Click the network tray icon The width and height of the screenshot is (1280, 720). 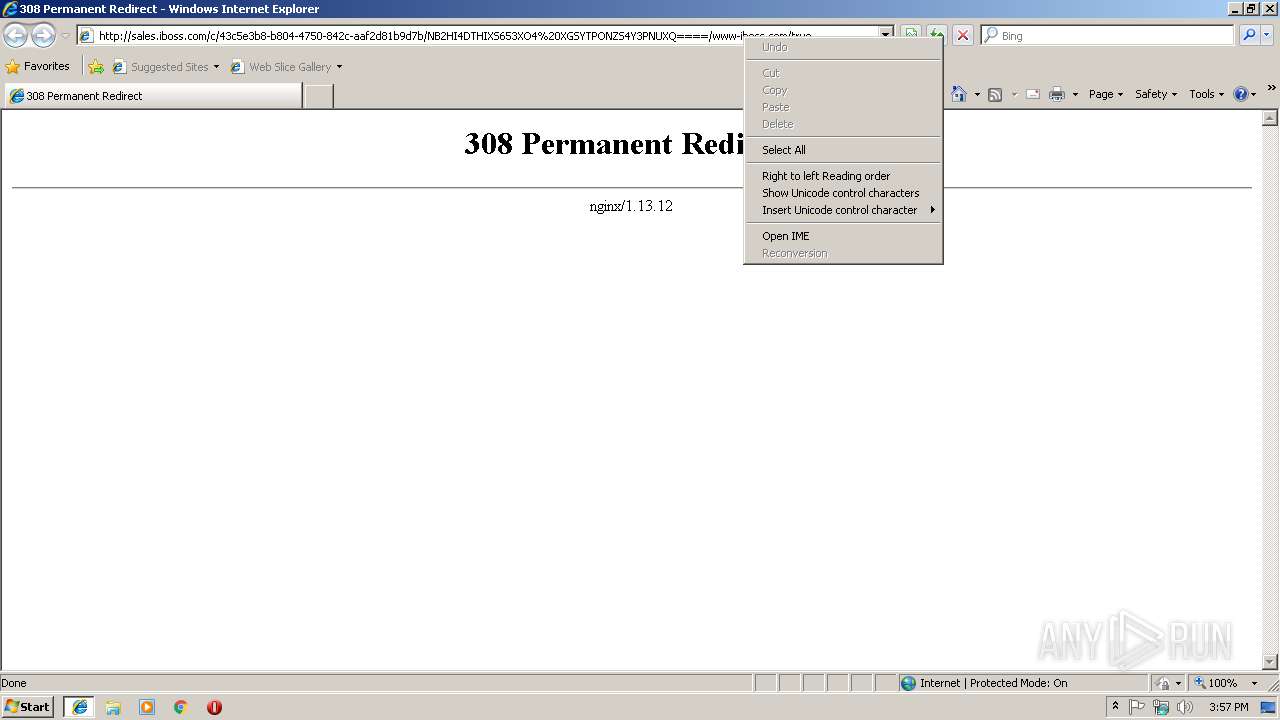click(x=1161, y=707)
